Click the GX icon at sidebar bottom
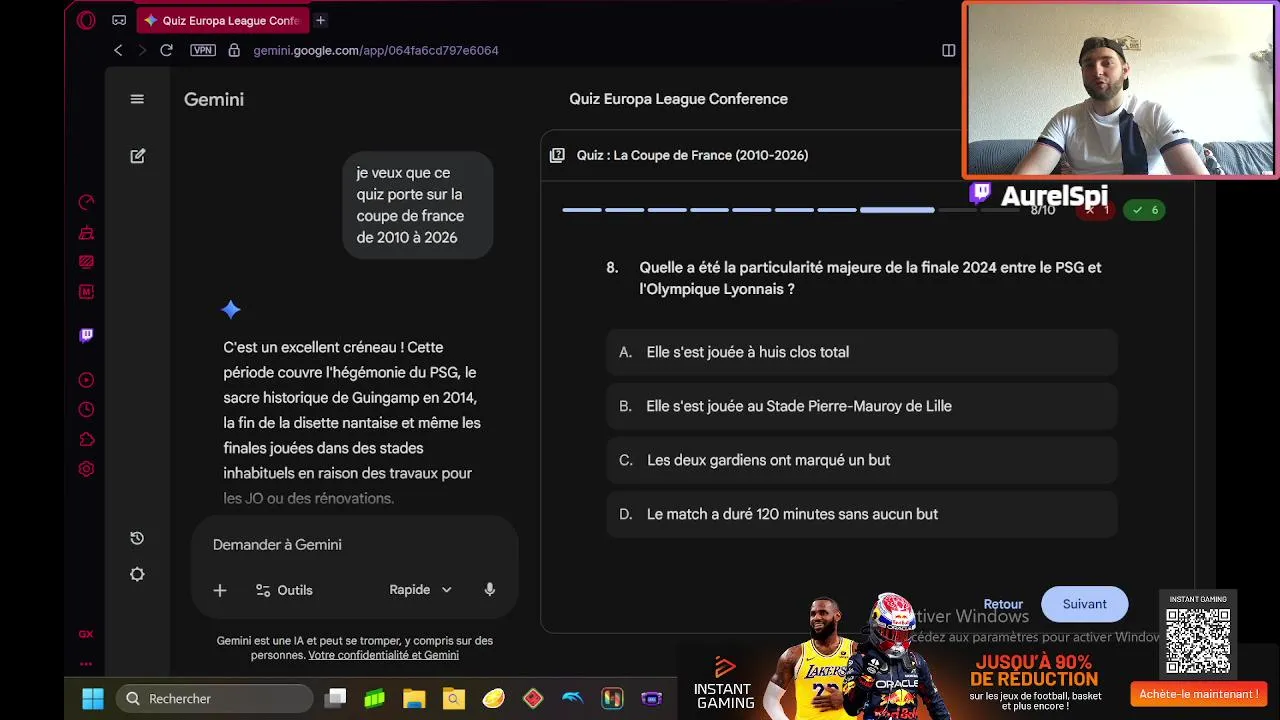 [86, 634]
